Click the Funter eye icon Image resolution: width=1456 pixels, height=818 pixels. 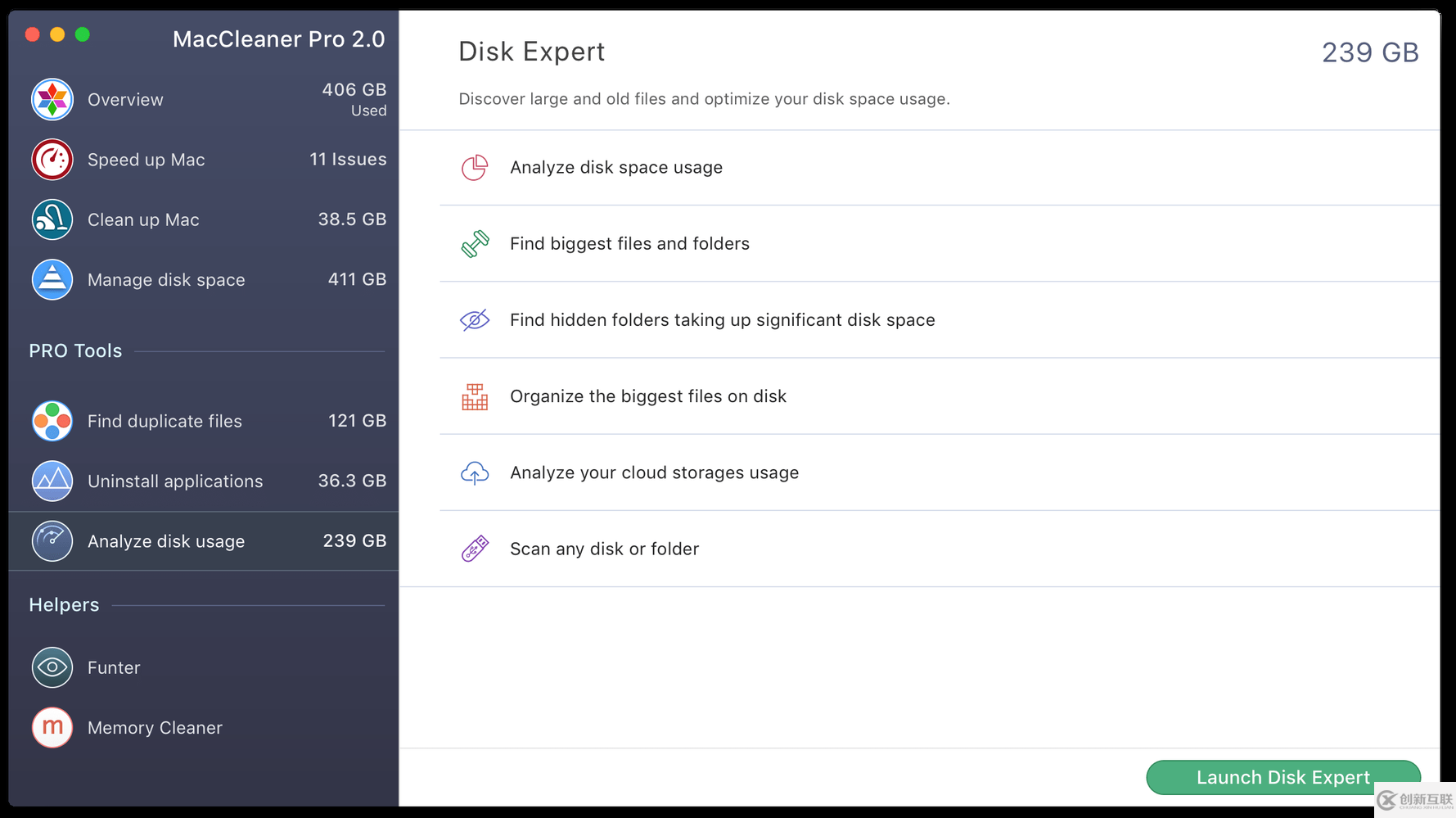click(52, 667)
